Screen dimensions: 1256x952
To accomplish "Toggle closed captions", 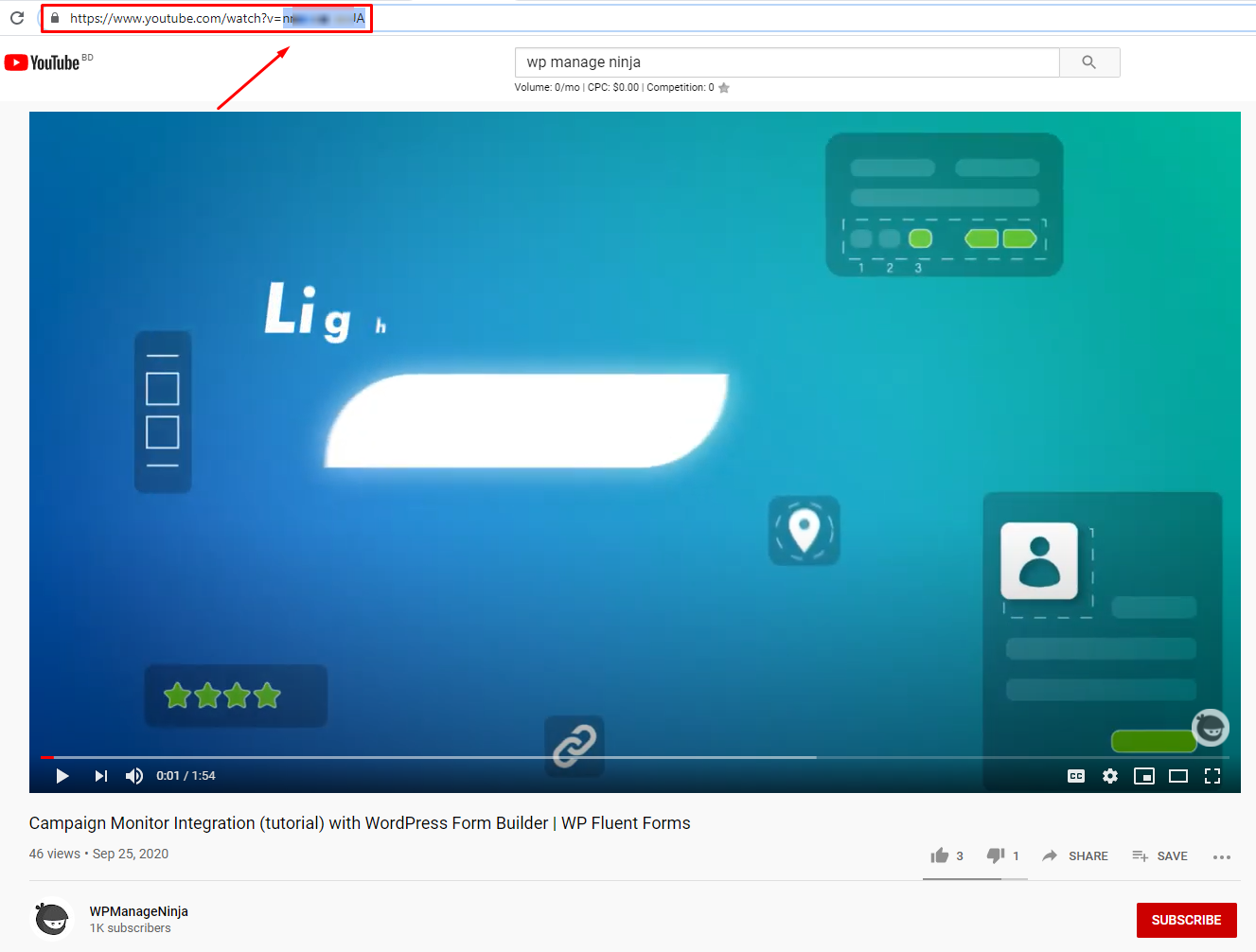I will (1076, 776).
